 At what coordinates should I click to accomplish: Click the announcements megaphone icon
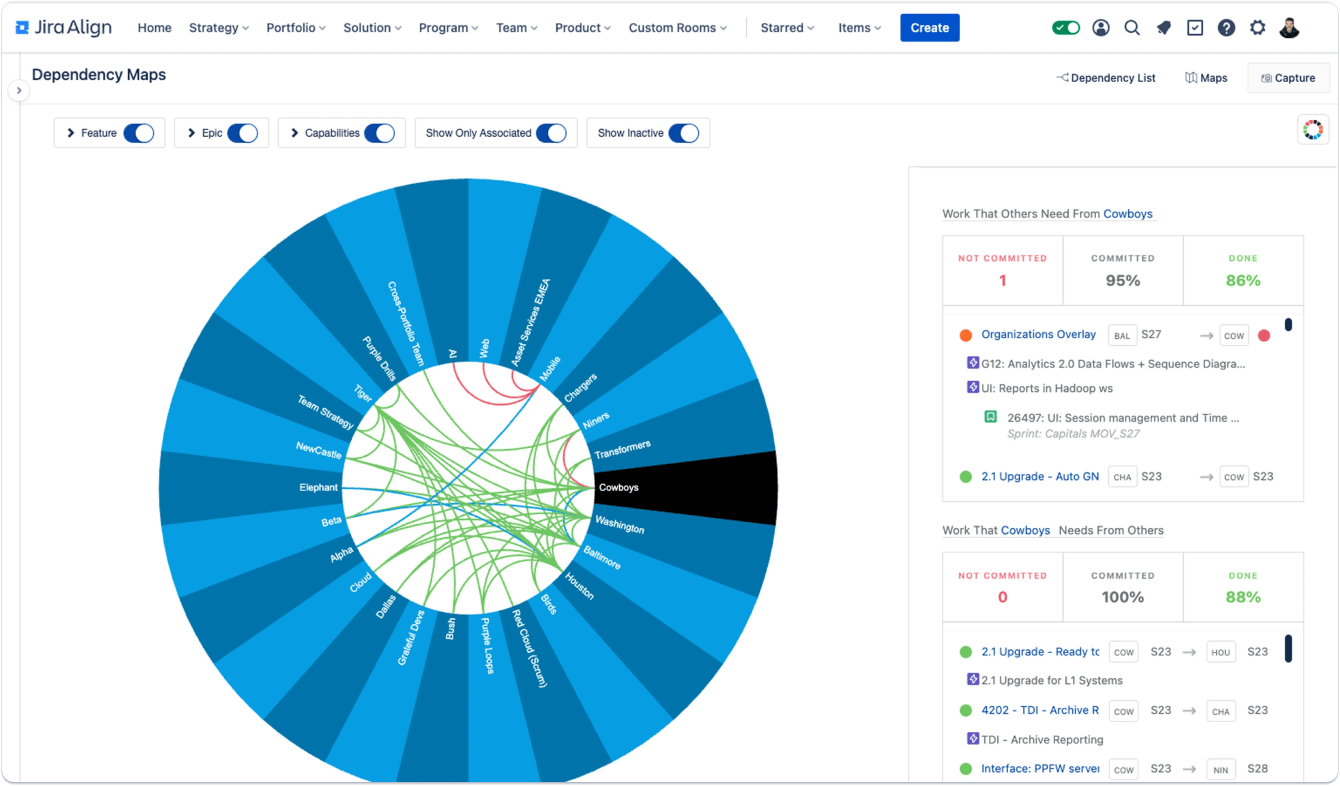click(1163, 28)
